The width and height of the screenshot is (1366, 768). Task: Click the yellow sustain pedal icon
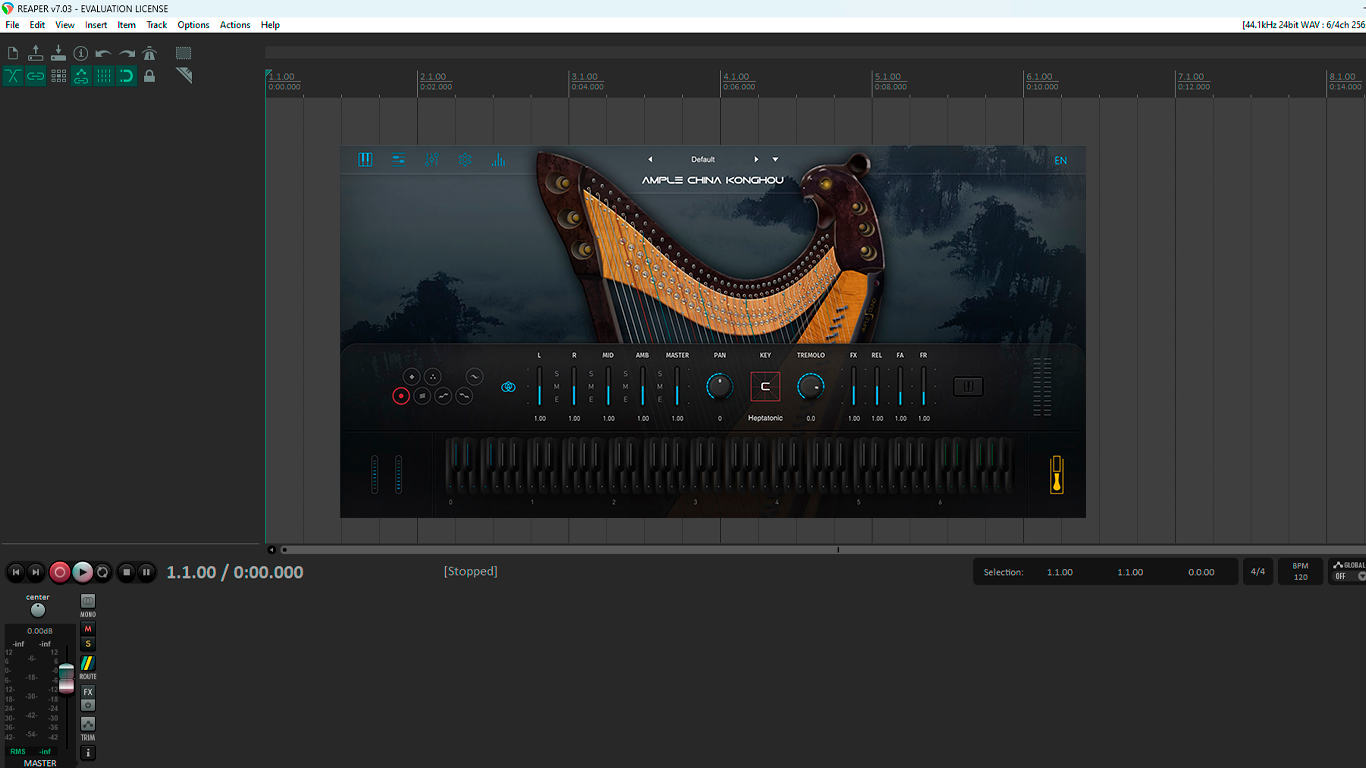[x=1056, y=475]
